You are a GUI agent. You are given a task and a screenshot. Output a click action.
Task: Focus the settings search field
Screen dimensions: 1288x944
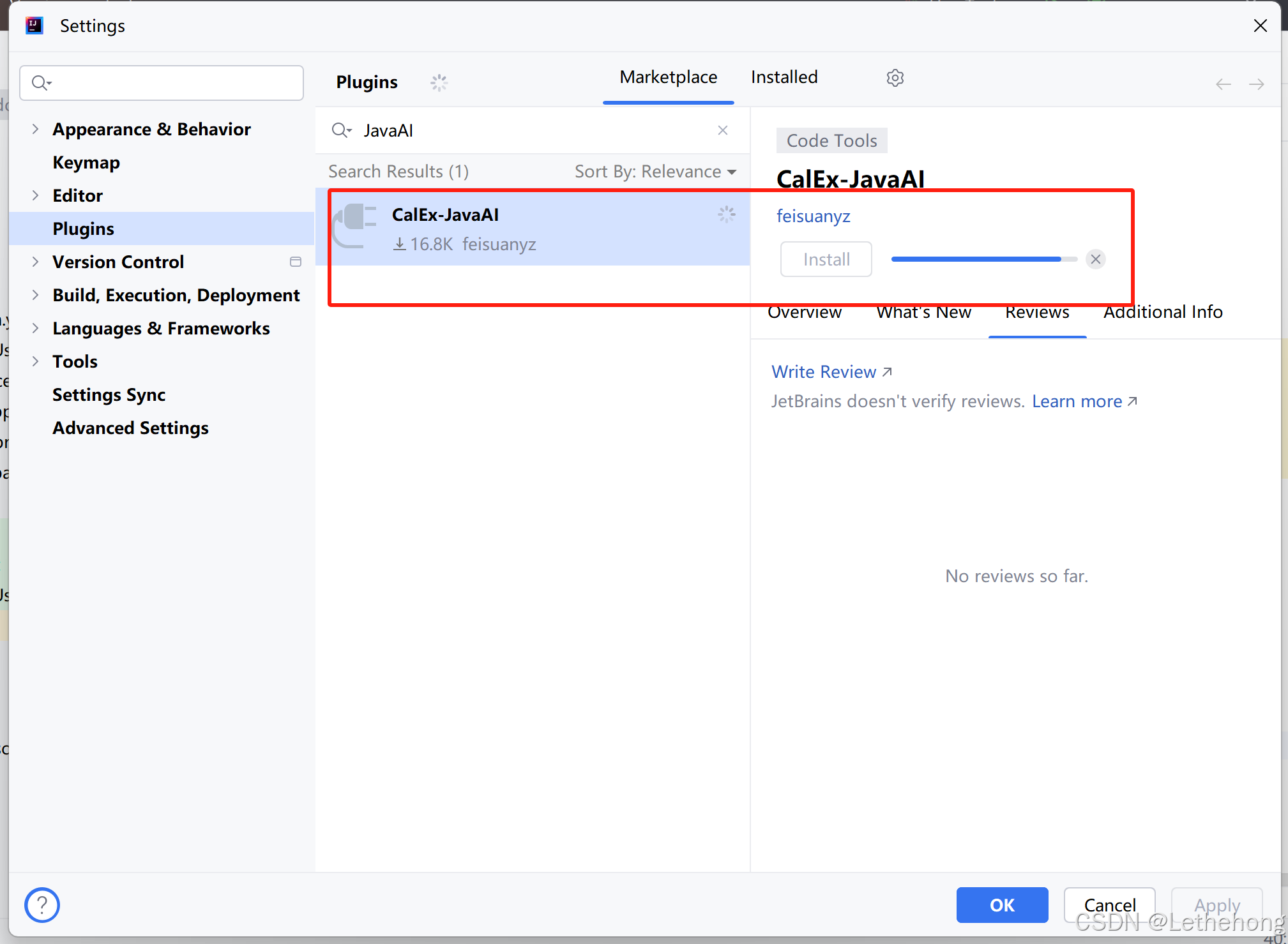tap(162, 83)
